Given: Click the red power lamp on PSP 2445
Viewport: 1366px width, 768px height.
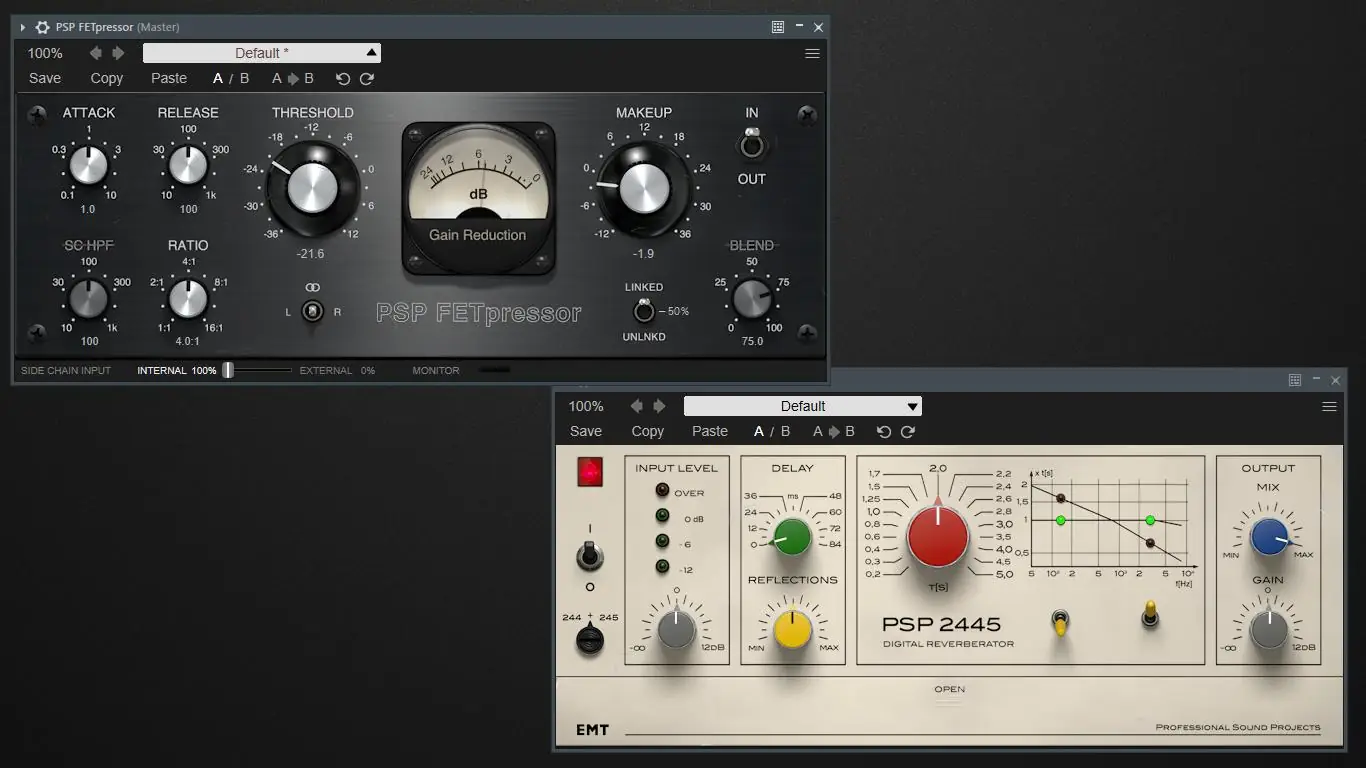Looking at the screenshot, I should (590, 471).
